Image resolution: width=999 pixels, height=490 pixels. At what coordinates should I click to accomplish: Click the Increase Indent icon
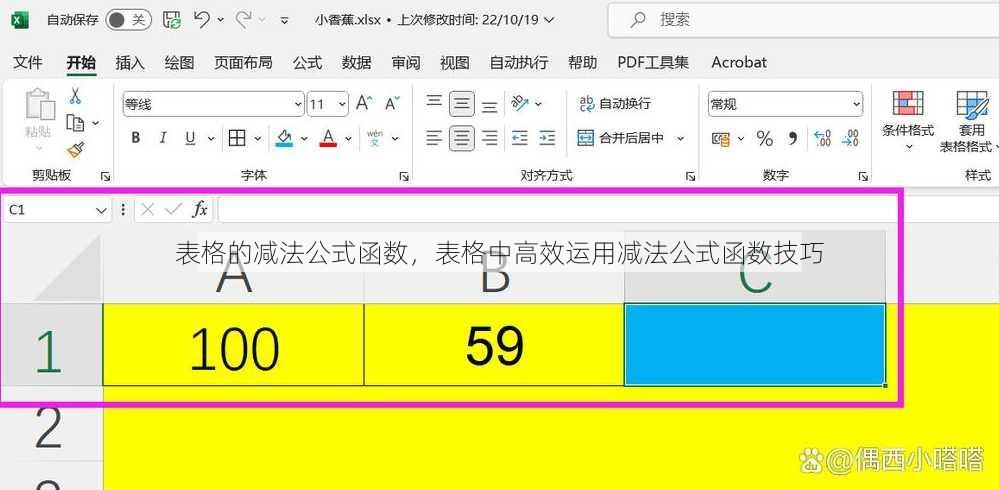(x=547, y=138)
